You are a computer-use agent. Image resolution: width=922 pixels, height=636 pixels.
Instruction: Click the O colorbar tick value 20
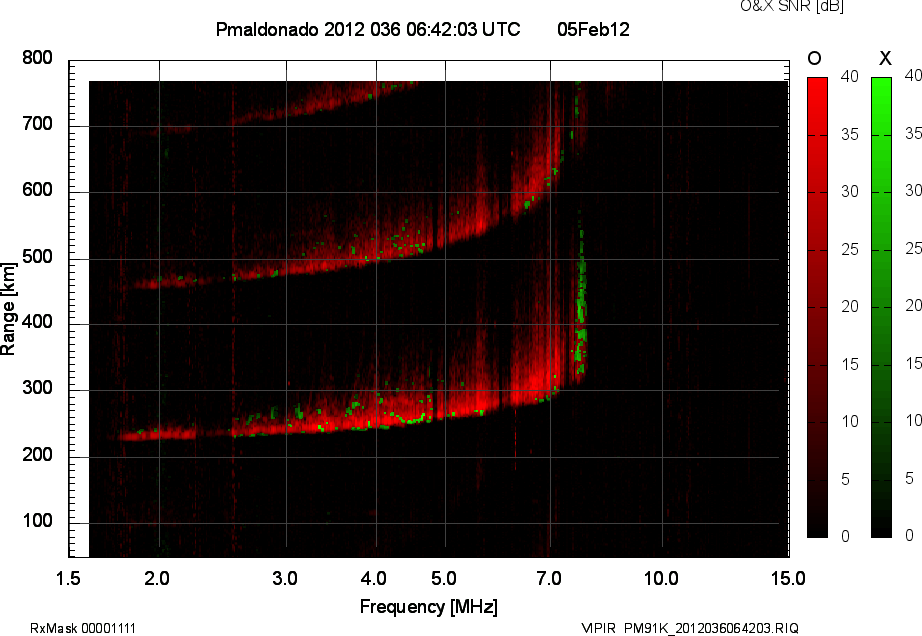click(x=850, y=306)
